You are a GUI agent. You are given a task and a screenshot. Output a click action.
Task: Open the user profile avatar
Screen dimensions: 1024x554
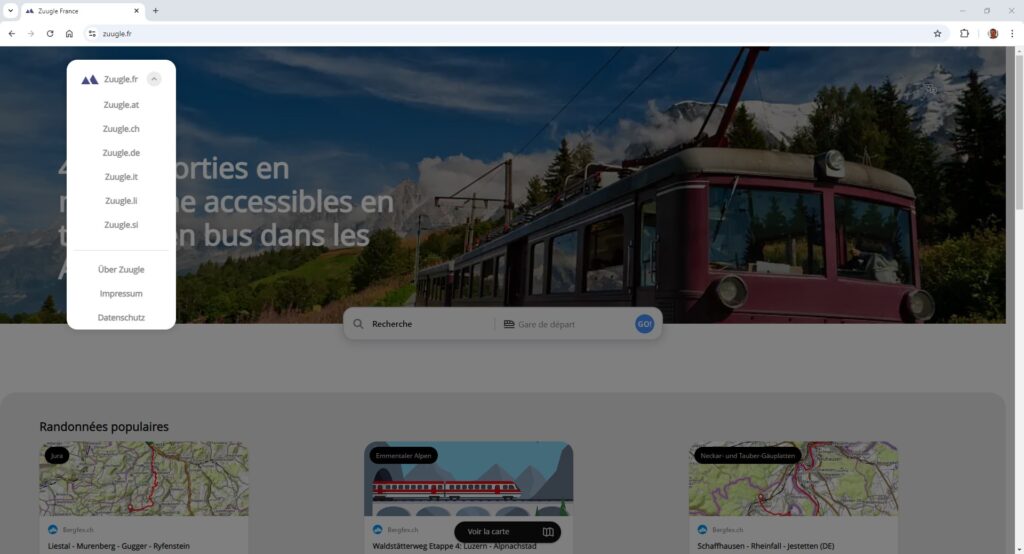[993, 33]
